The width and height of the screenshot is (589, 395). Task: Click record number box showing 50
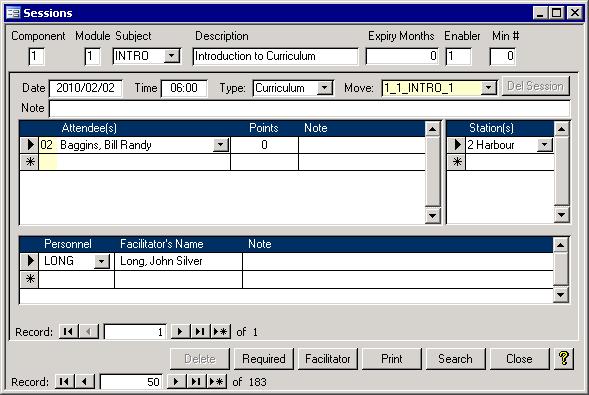pos(131,382)
